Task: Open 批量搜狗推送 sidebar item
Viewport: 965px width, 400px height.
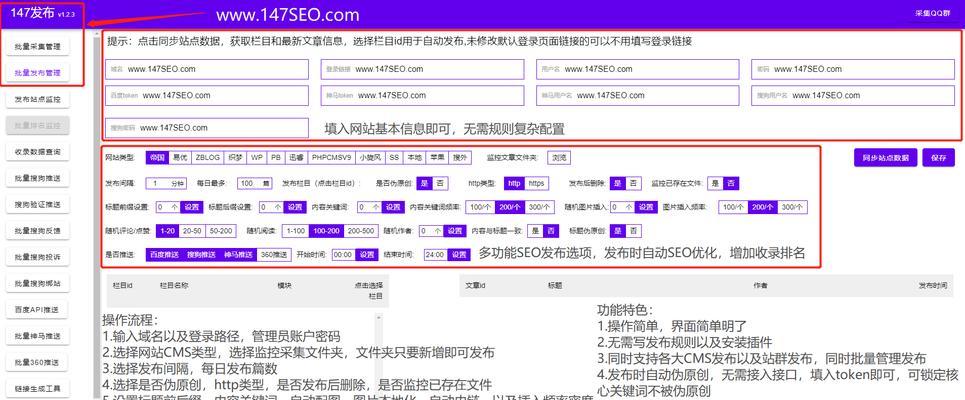Action: (38, 178)
